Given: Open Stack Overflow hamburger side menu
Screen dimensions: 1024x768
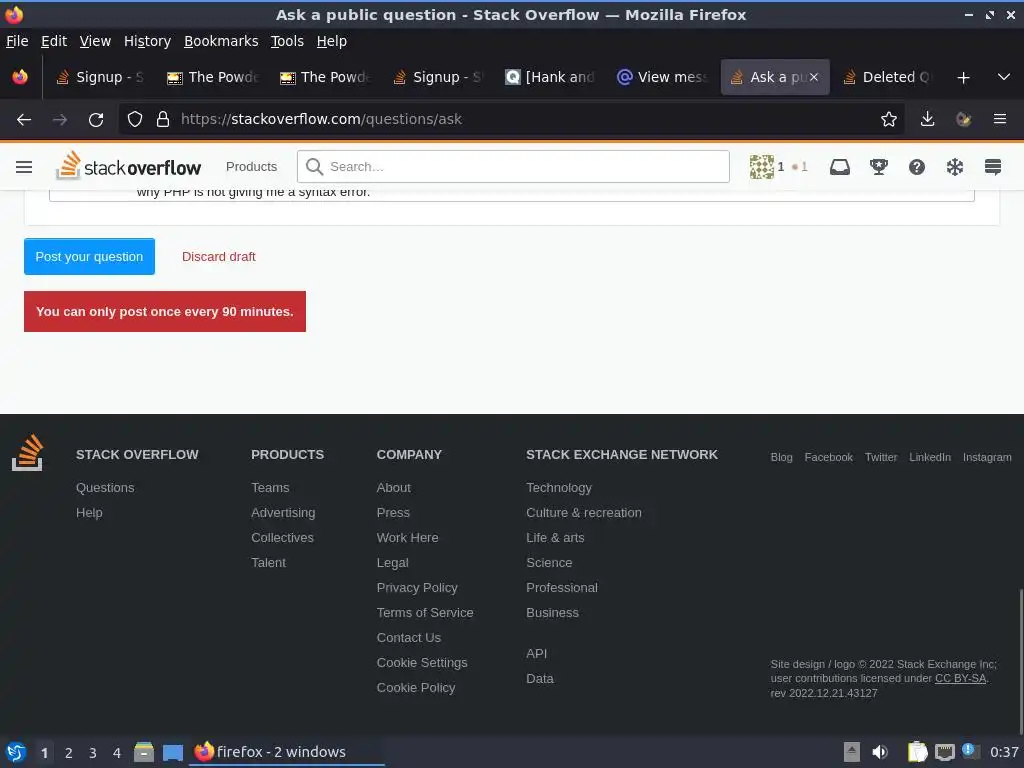Looking at the screenshot, I should pos(24,167).
